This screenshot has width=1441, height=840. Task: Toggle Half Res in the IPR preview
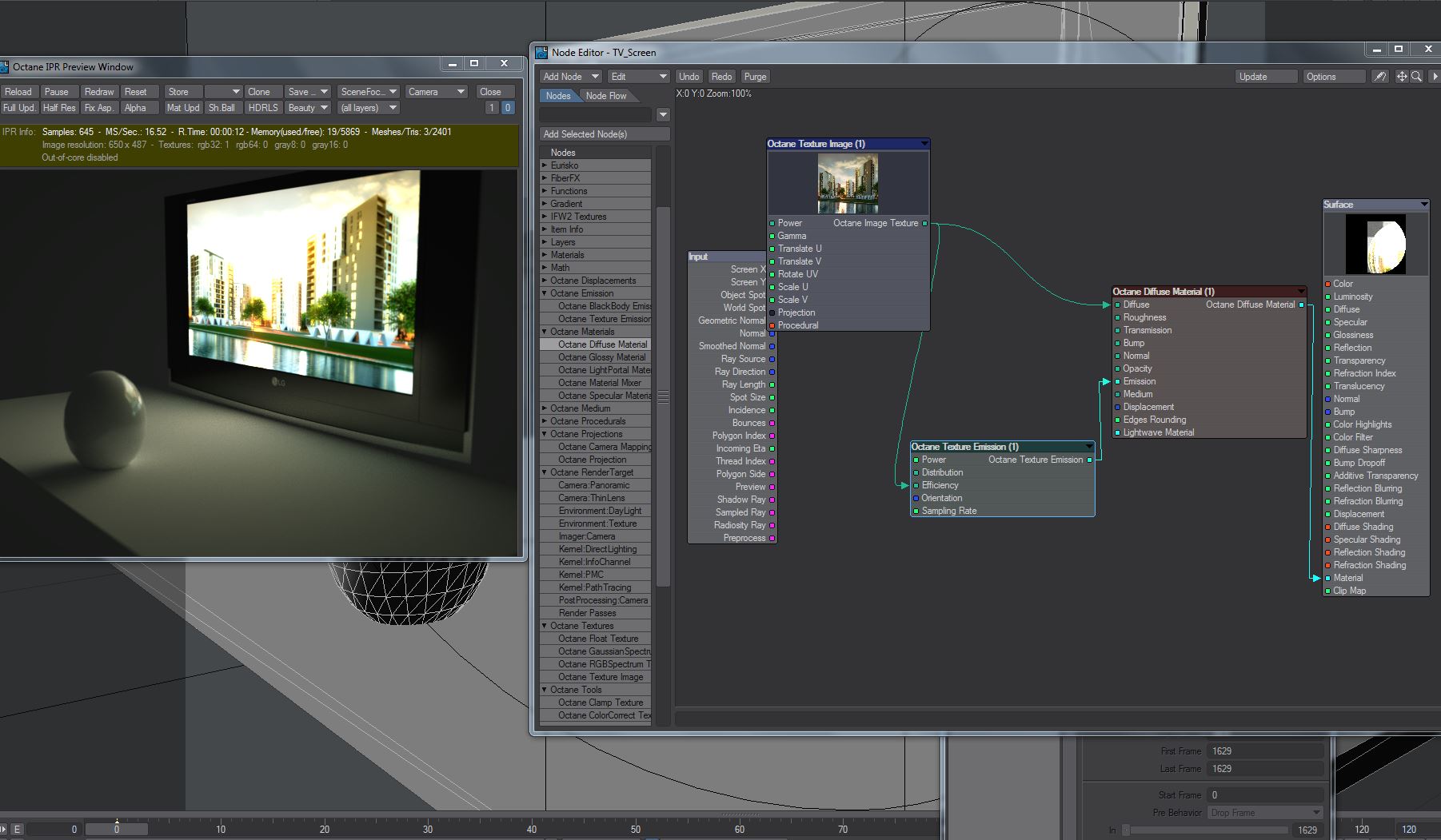(59, 108)
